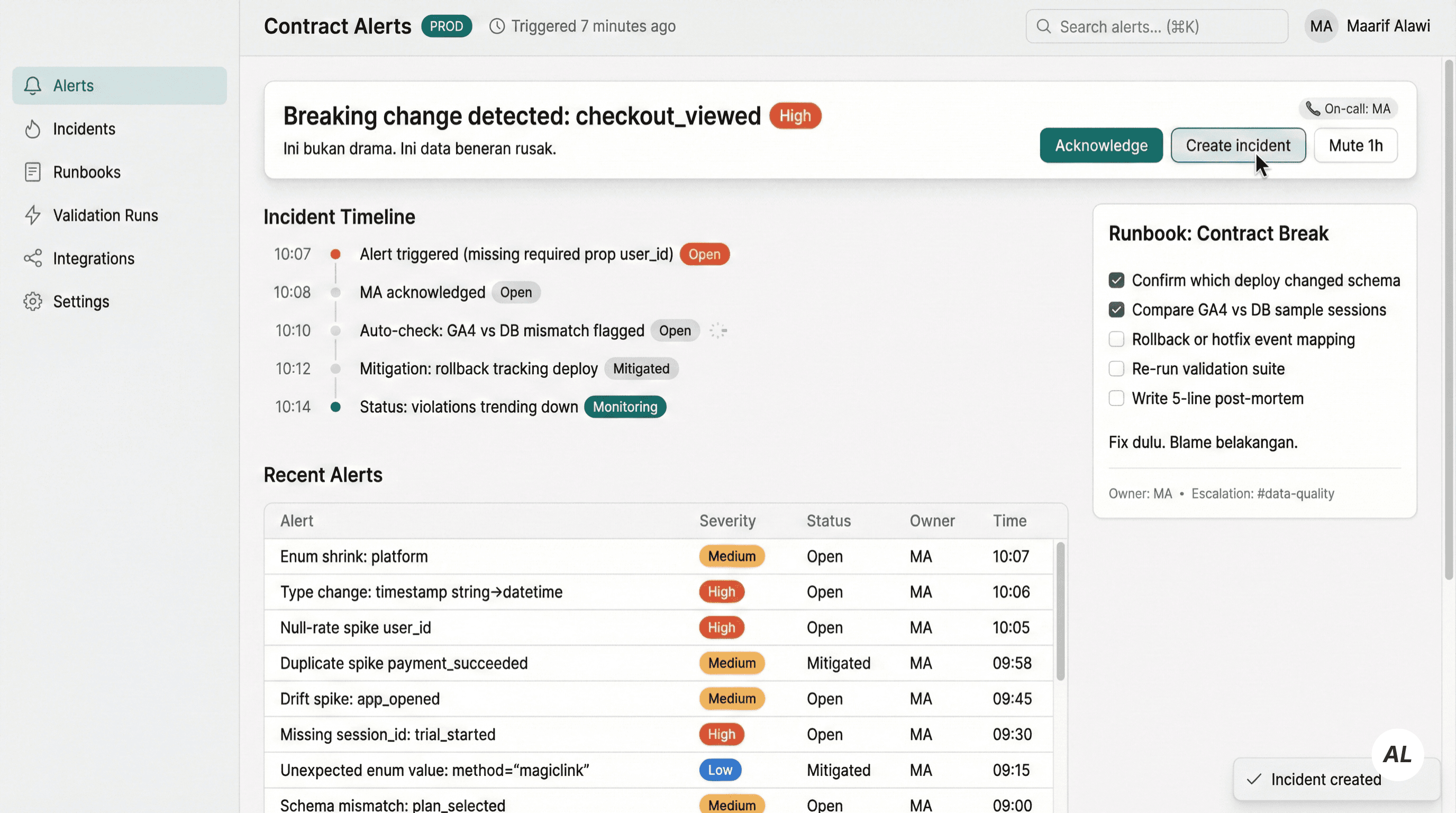Open the Validation Runs menu item
The image size is (1456, 813).
pyautogui.click(x=106, y=215)
